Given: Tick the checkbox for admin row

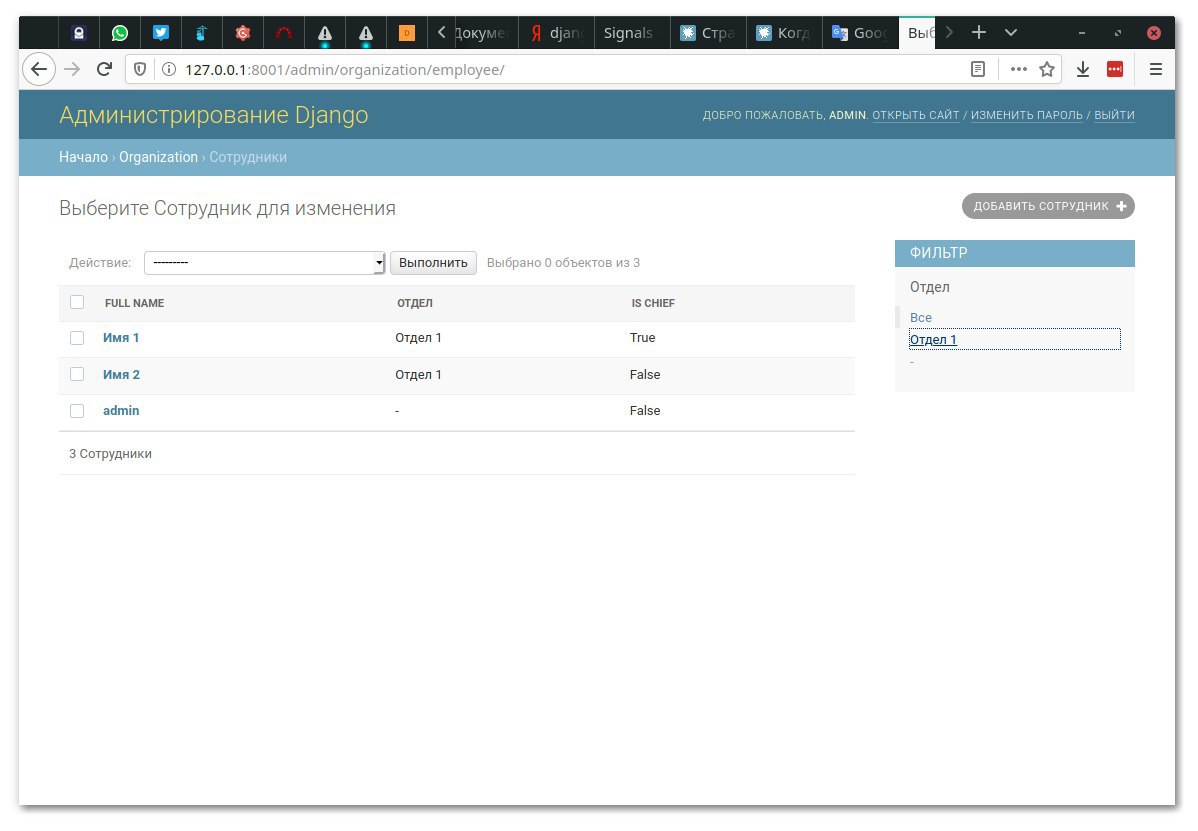Looking at the screenshot, I should (77, 411).
